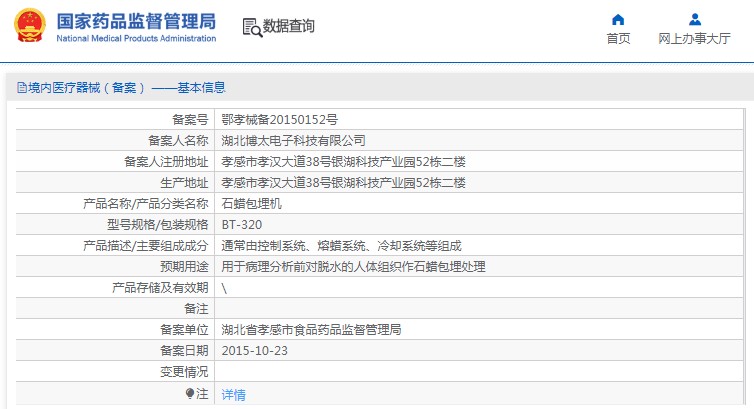754x409 pixels.
Task: Select the date 2015-10-23
Action: point(254,351)
